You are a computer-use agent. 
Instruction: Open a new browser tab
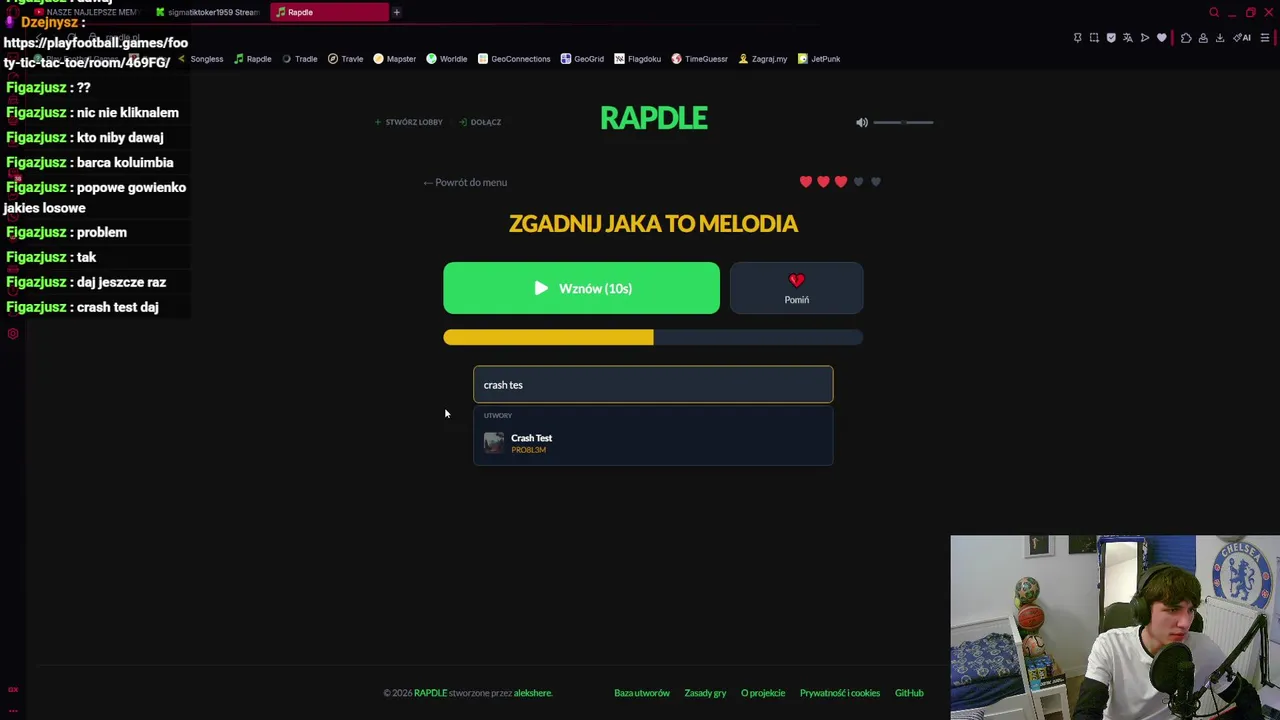(x=397, y=12)
